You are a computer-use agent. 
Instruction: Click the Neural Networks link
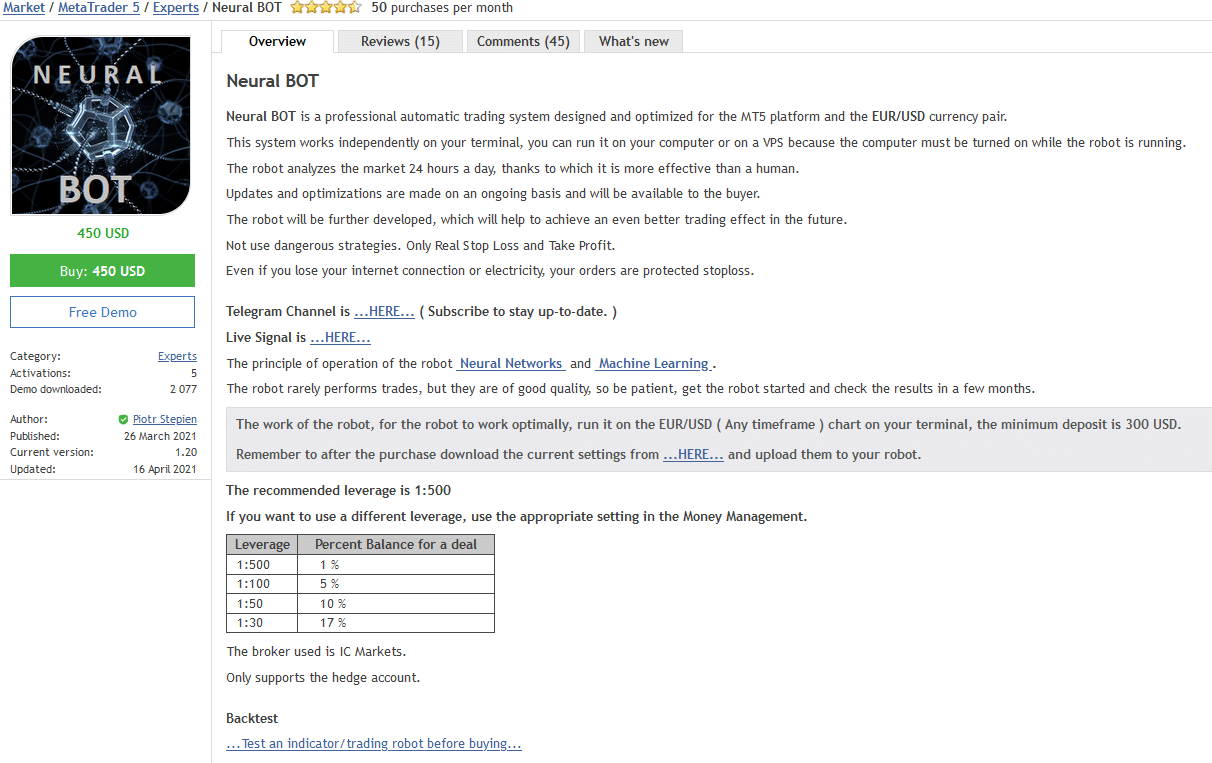coord(511,364)
